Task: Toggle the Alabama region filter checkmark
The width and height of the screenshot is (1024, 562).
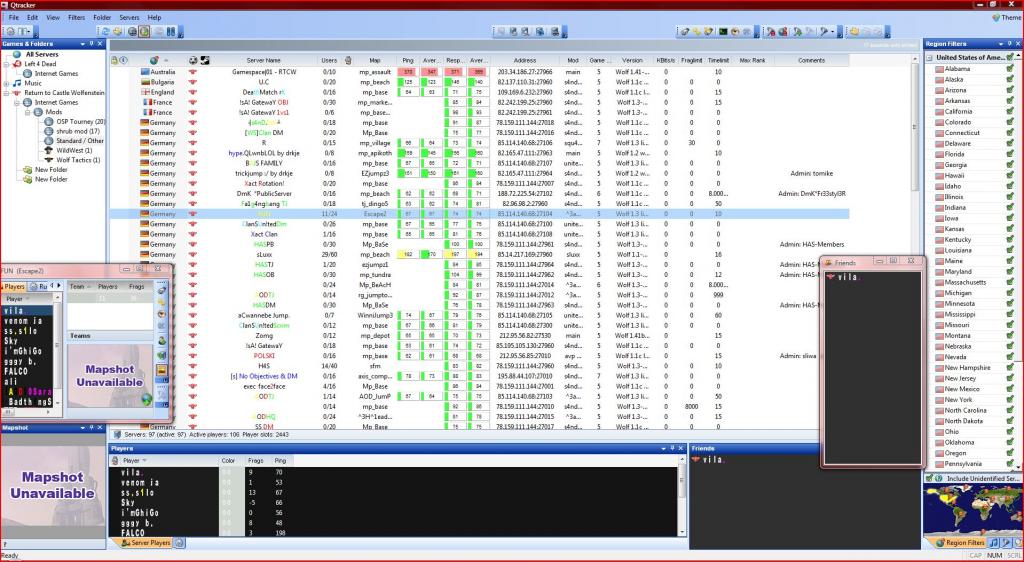Action: tap(1010, 69)
